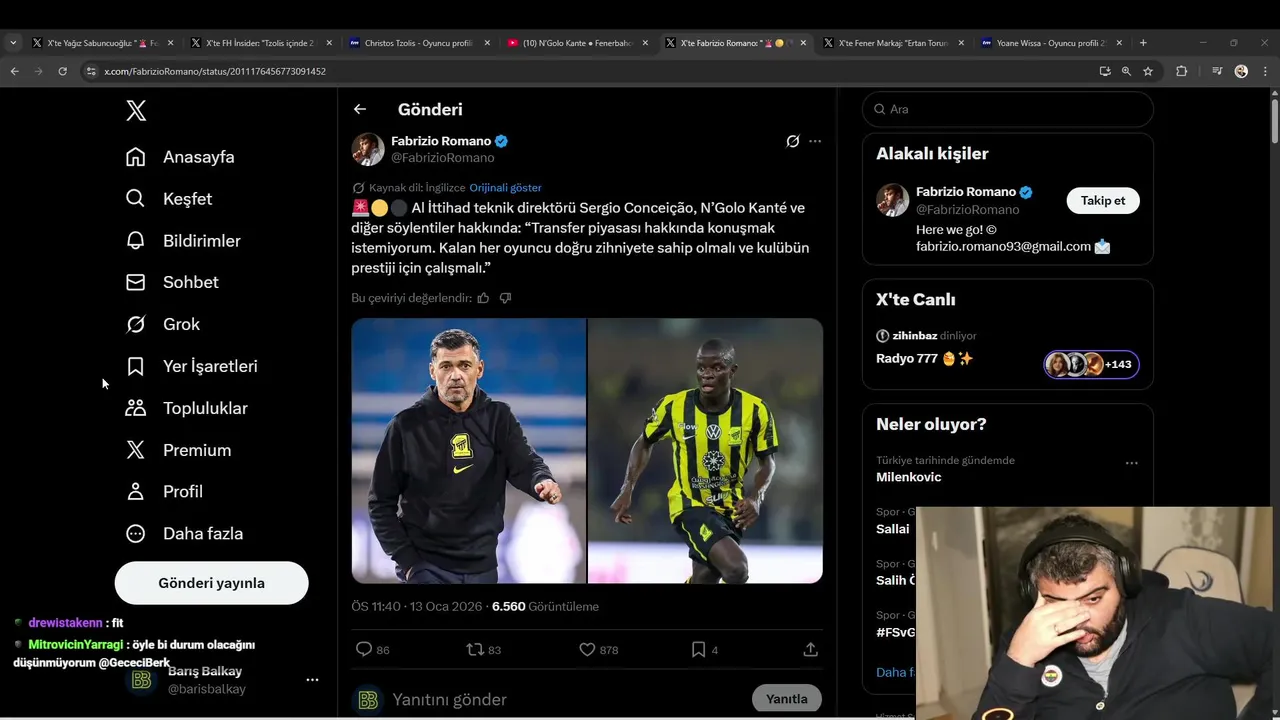Image resolution: width=1280 pixels, height=720 pixels.
Task: Open install app icon in address bar
Action: coord(1105,71)
